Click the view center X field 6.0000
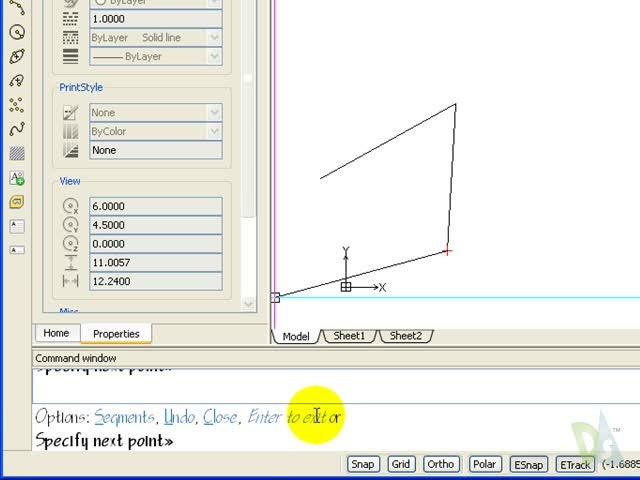640x480 pixels. 156,206
